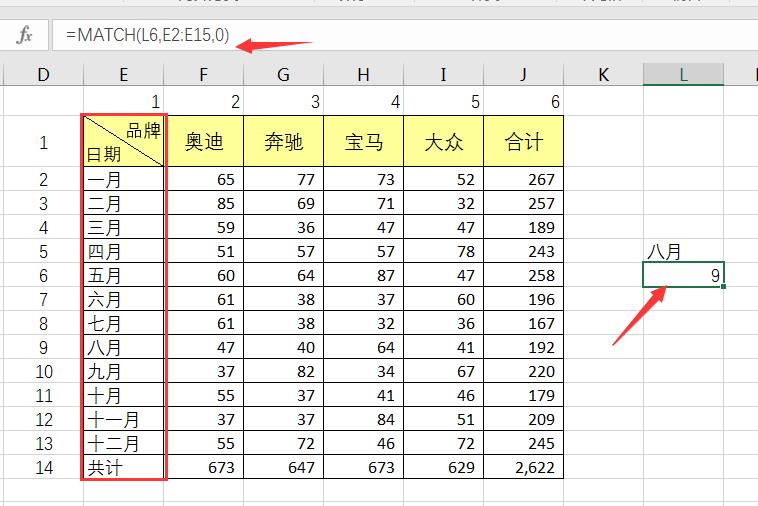Select the 一月 cell

tap(124, 179)
